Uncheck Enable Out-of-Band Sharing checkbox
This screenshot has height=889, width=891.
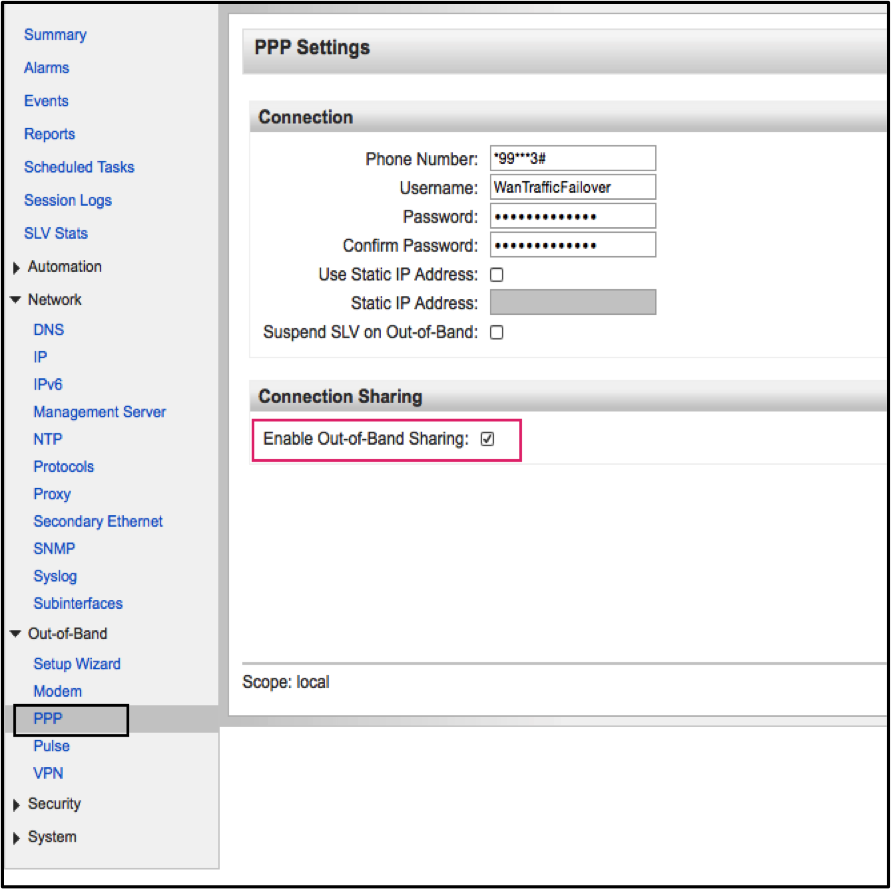click(x=488, y=439)
